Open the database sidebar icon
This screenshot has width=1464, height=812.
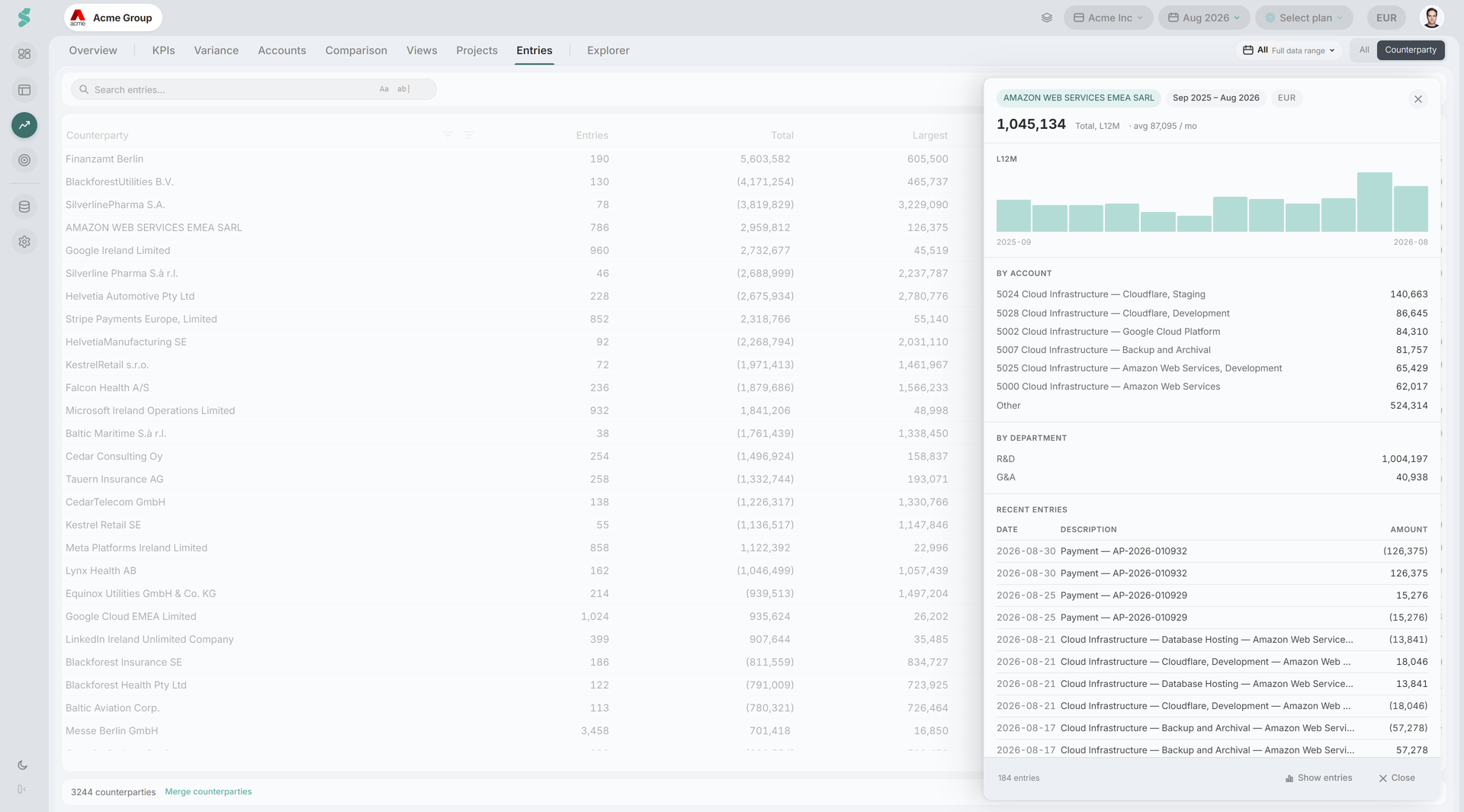coord(24,207)
